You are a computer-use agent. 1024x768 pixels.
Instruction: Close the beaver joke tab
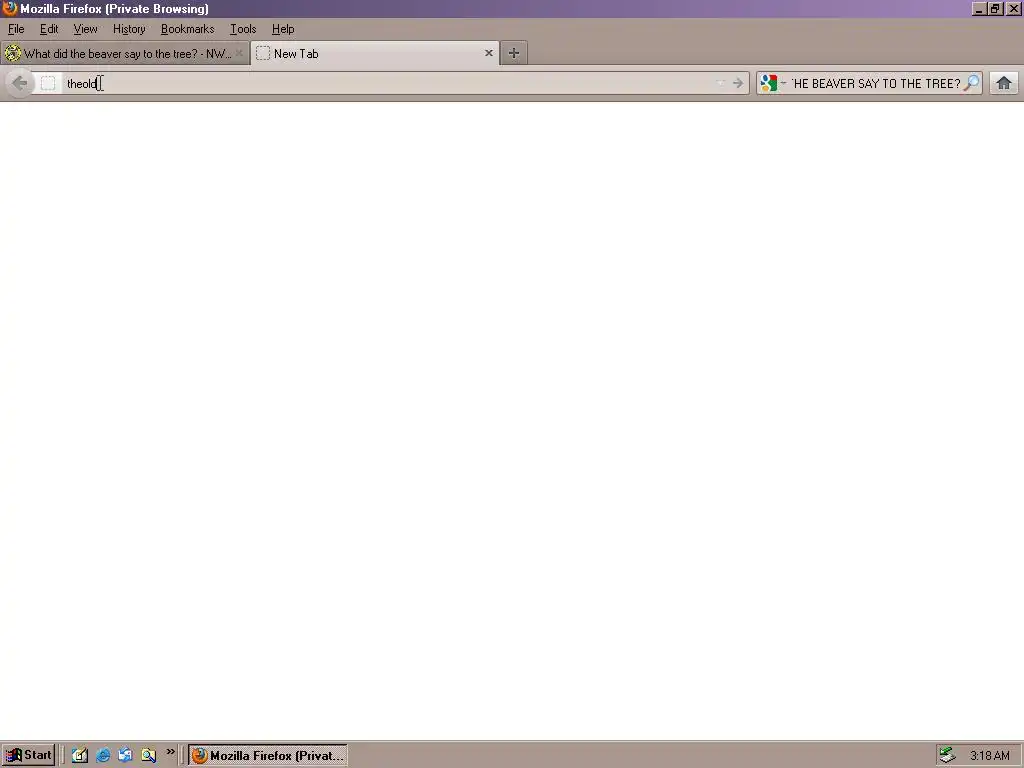[x=239, y=54]
